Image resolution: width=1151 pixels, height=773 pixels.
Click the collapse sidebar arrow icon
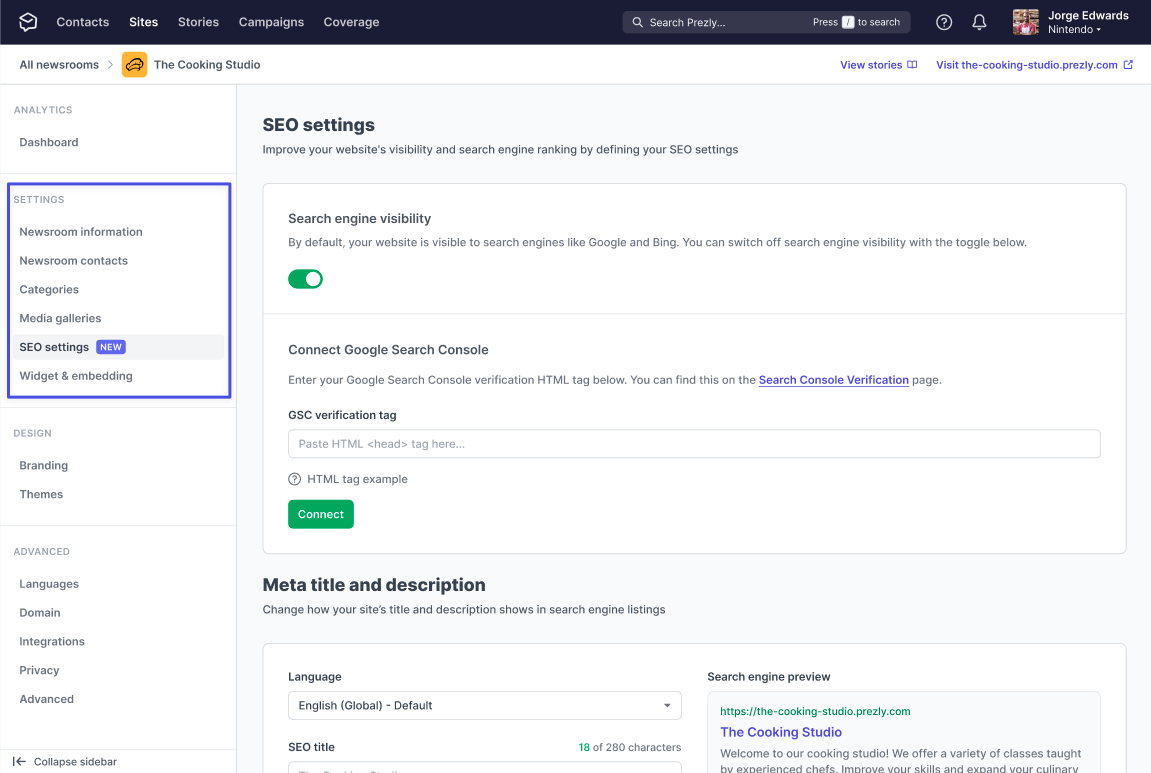[19, 762]
